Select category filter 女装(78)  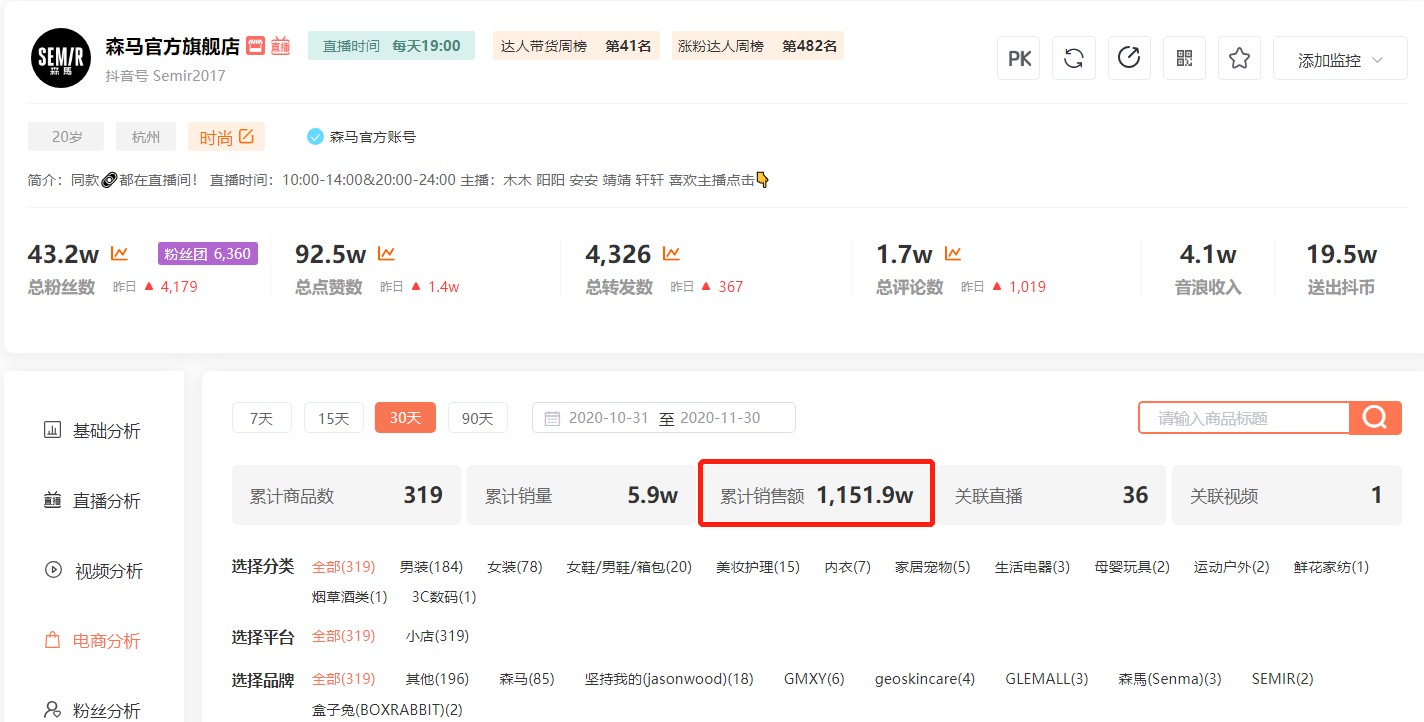click(515, 567)
